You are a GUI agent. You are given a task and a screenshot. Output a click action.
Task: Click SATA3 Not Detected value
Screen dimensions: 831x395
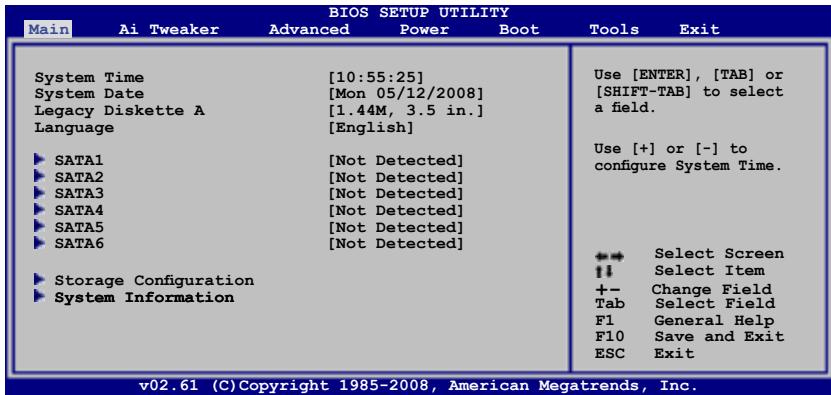pos(396,194)
